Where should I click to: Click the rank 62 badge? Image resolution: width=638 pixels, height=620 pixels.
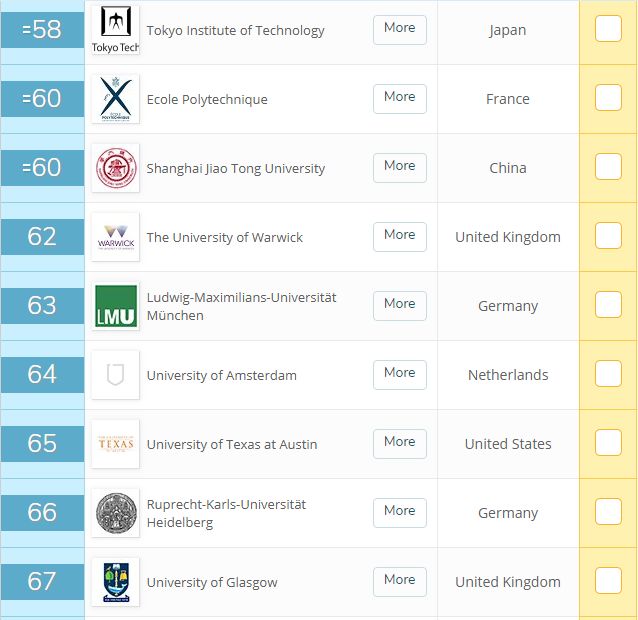42,237
